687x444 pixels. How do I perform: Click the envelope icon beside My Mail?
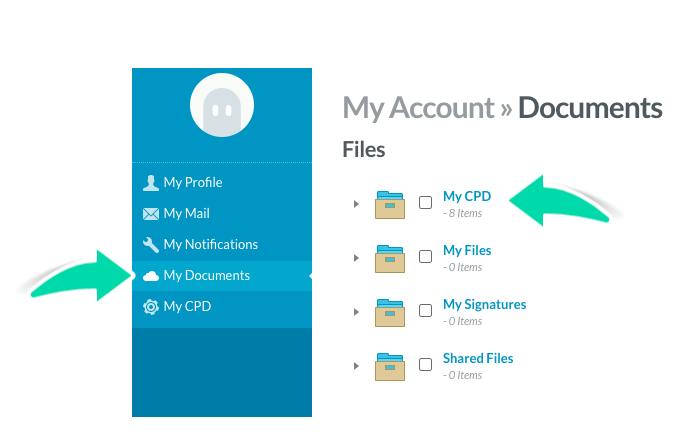(151, 214)
